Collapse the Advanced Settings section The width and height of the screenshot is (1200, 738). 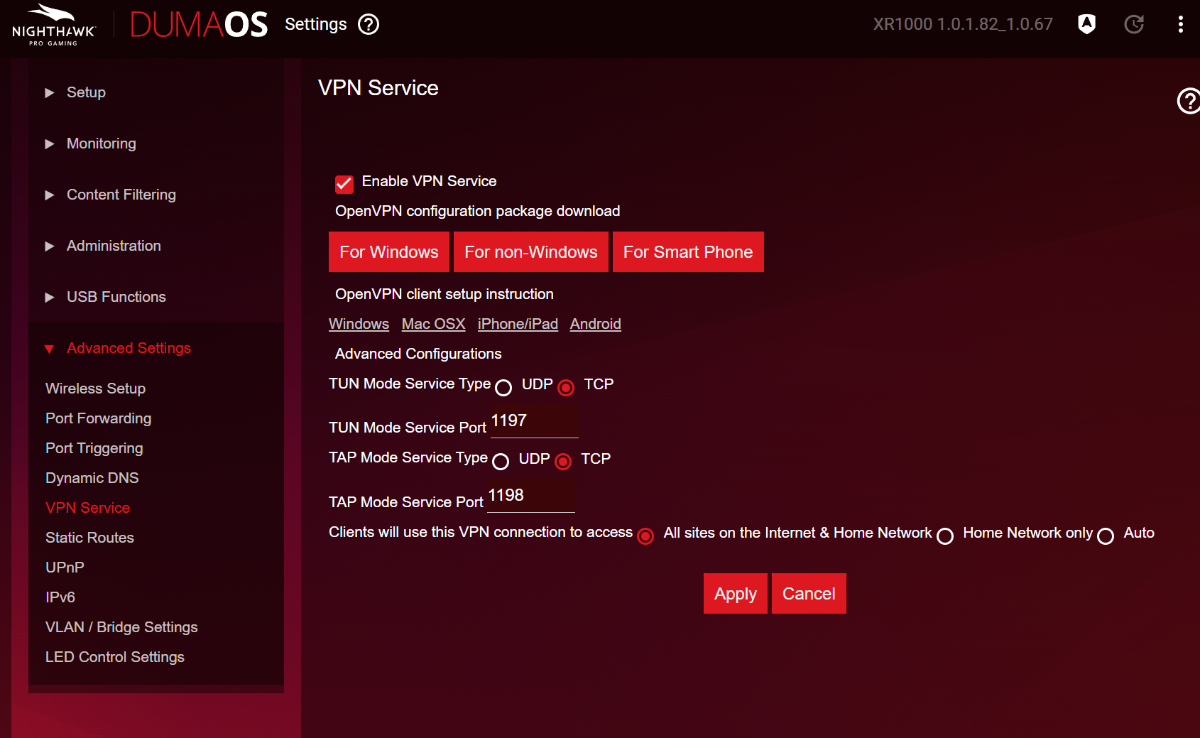(128, 348)
